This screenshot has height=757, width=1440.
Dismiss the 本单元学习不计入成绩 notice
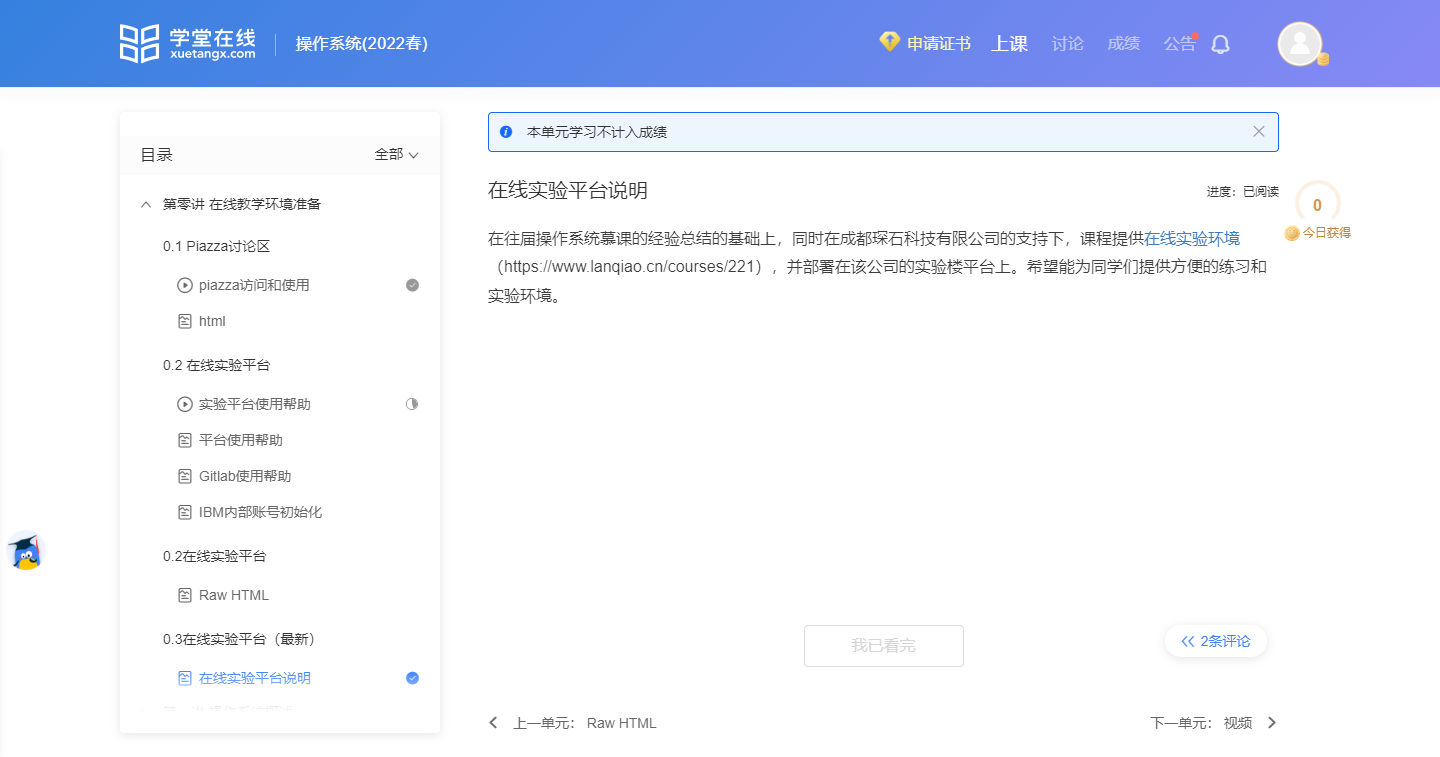tap(1259, 132)
